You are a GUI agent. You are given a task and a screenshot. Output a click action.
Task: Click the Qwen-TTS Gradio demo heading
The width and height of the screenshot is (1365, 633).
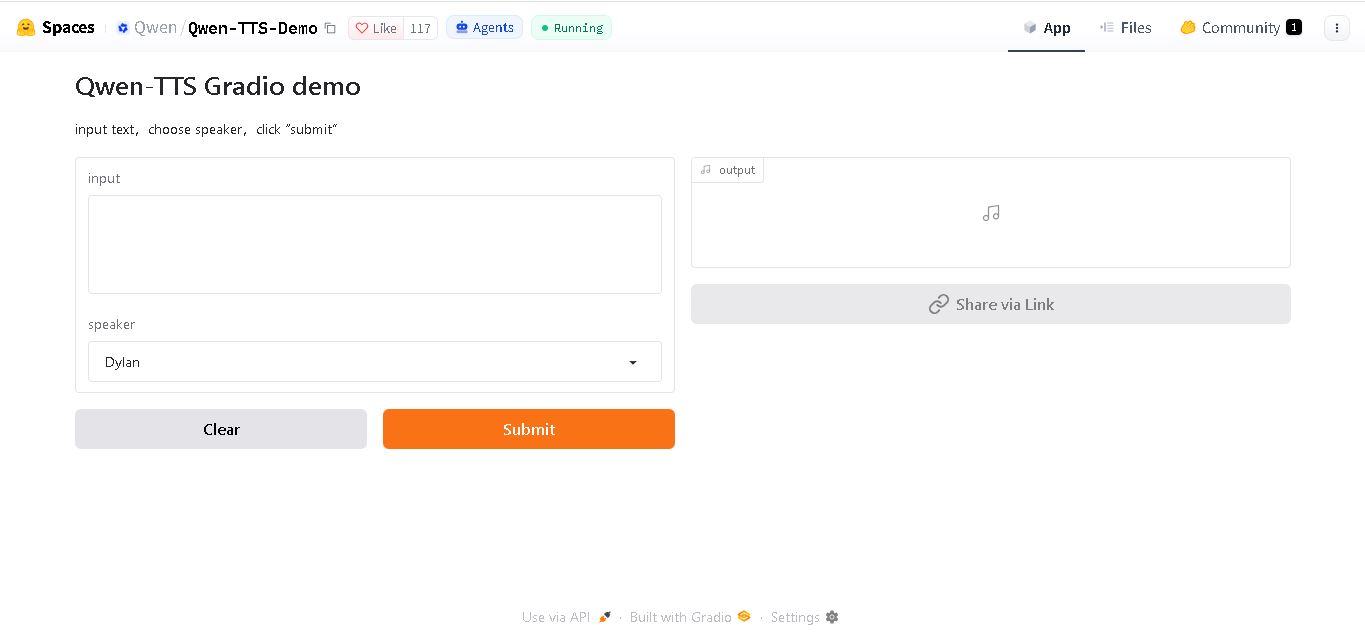tap(218, 86)
